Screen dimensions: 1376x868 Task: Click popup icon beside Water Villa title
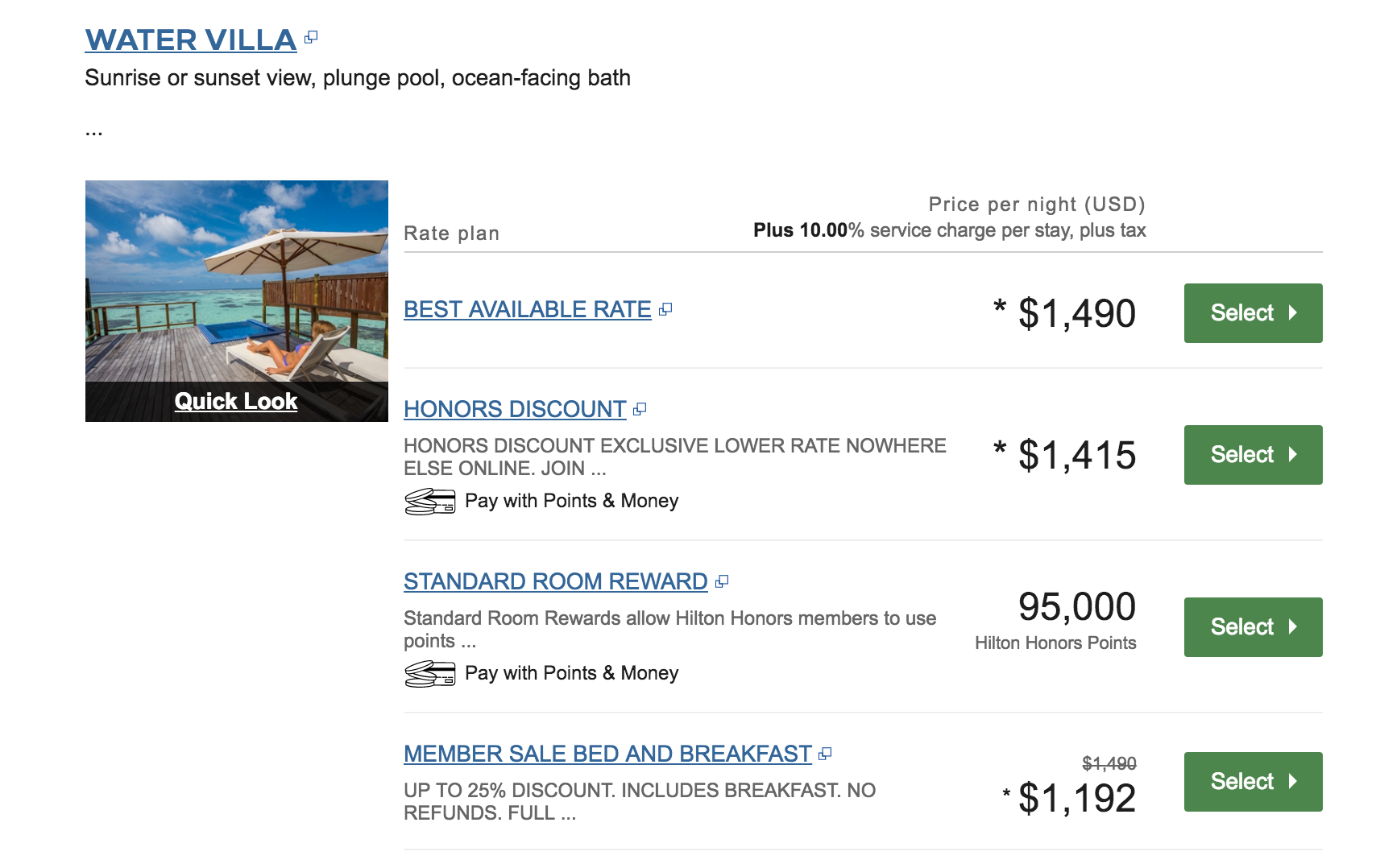coord(311,37)
